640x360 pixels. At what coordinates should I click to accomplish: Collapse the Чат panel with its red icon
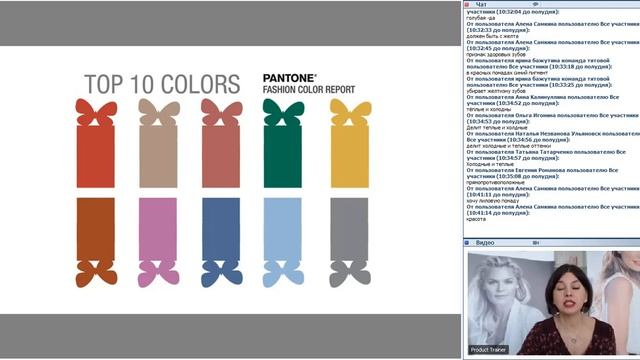pyautogui.click(x=467, y=4)
